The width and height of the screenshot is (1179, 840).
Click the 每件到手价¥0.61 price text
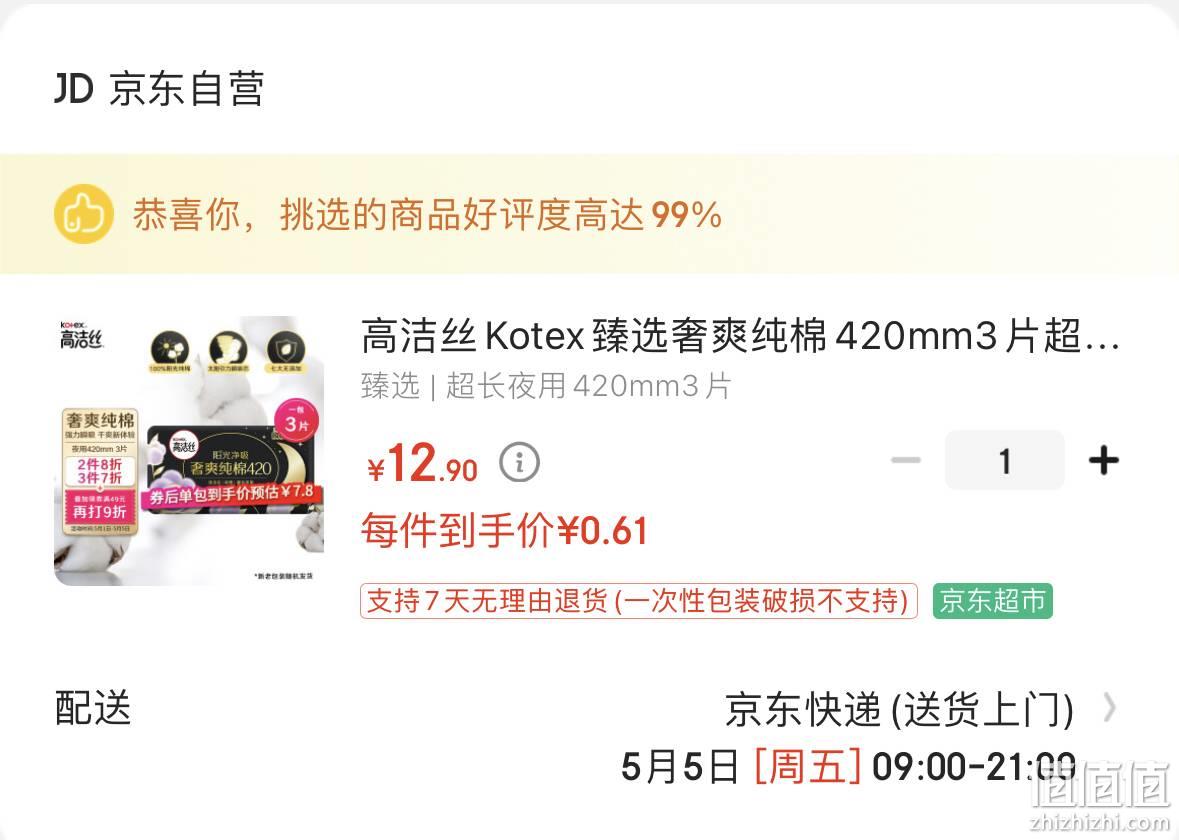tap(504, 531)
